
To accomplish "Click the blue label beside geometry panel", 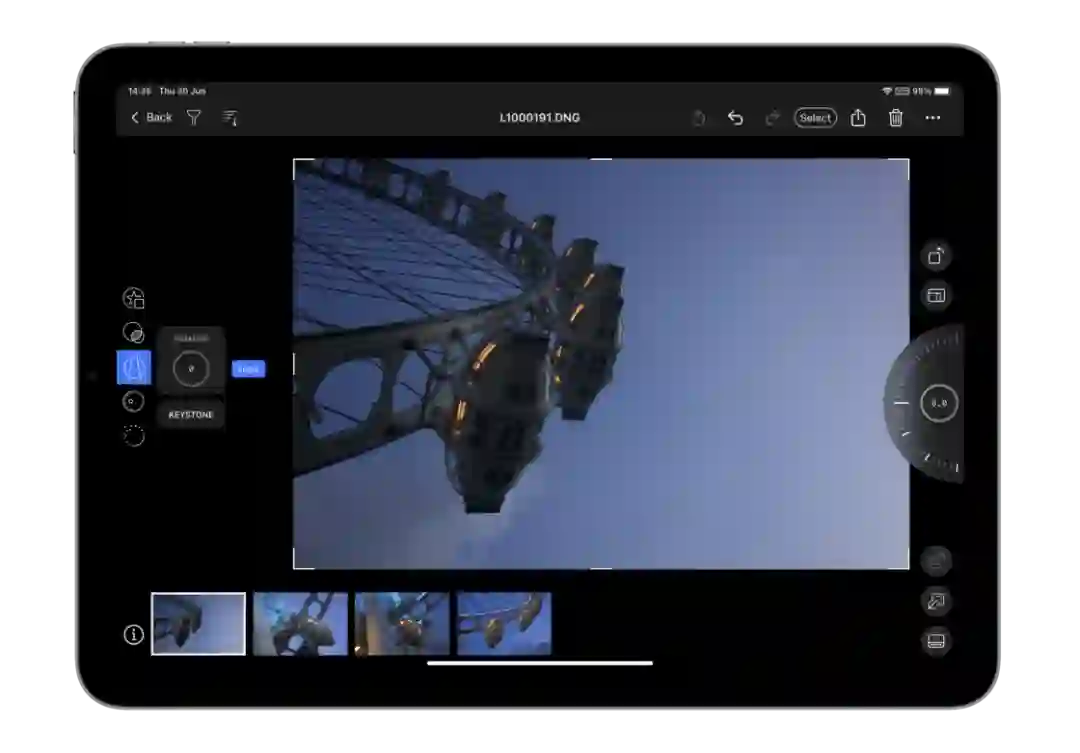I will [249, 369].
